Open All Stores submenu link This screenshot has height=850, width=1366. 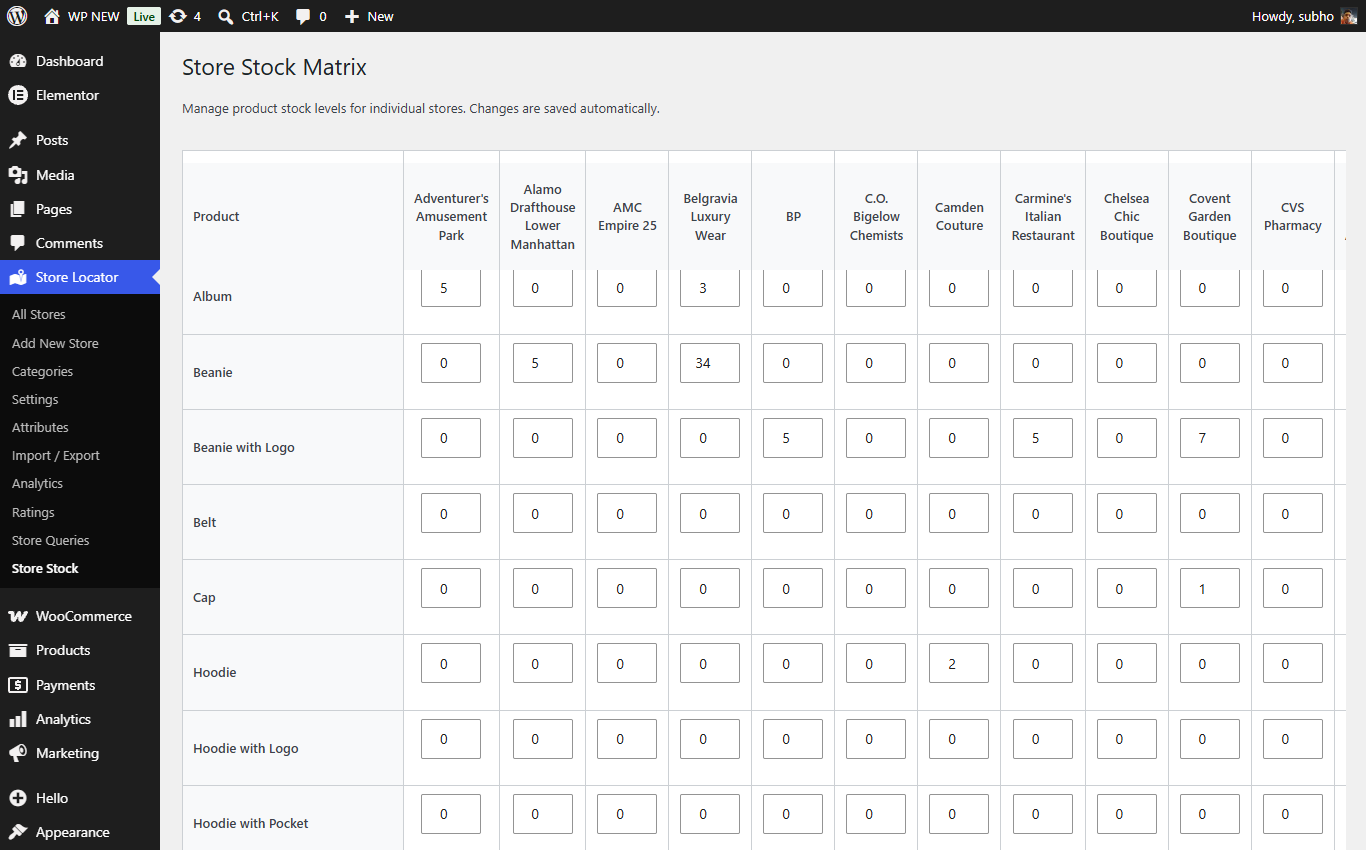pos(39,314)
